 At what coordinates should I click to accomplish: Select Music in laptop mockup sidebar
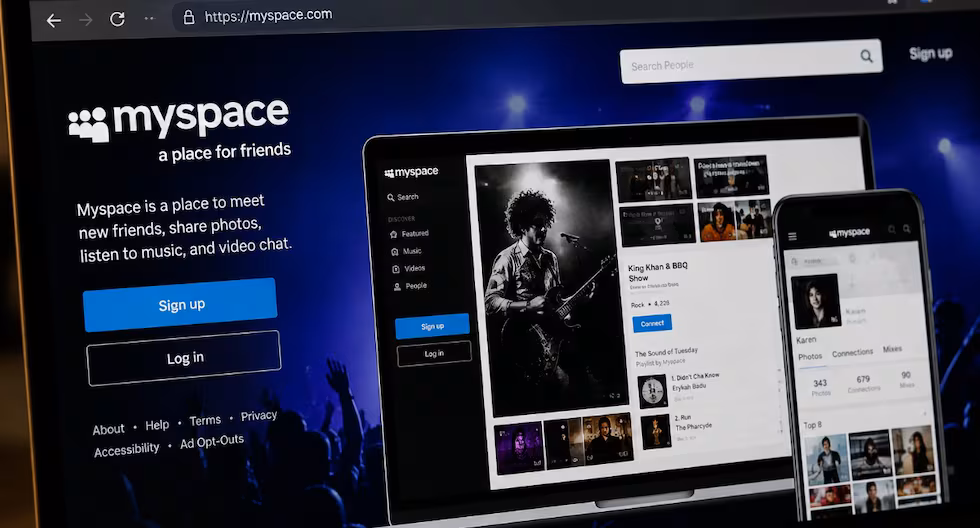click(406, 251)
